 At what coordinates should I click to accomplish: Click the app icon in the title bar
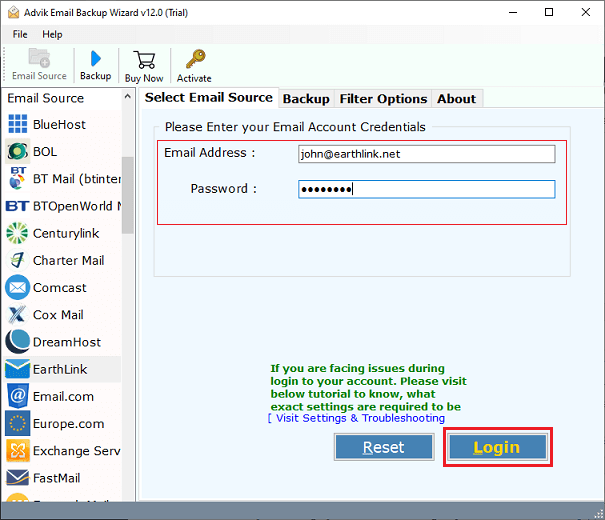[14, 12]
